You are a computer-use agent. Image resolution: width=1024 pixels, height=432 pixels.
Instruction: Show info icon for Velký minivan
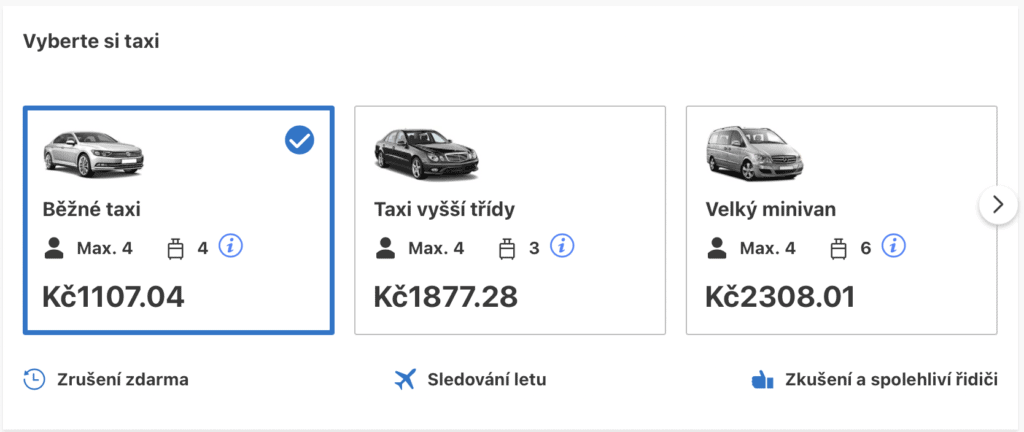(x=894, y=246)
